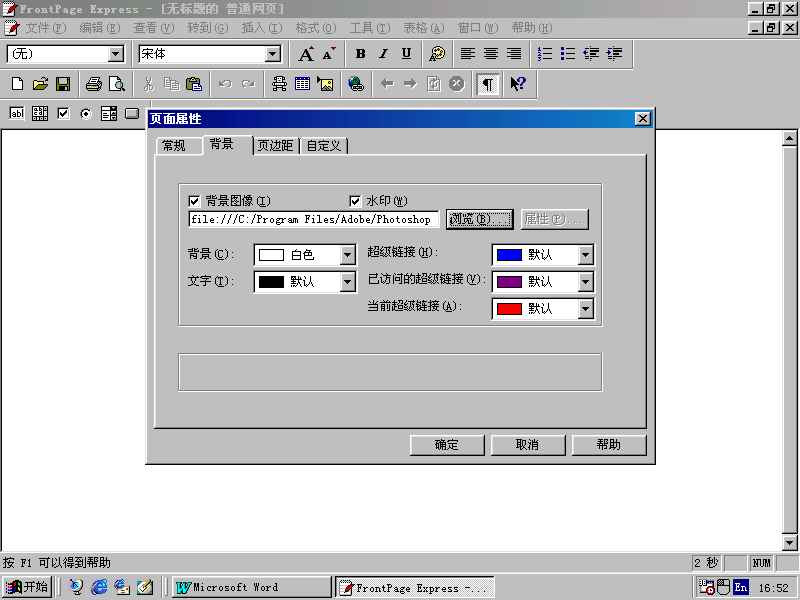This screenshot has width=800, height=600.
Task: Click the Insert Table icon
Action: [x=302, y=84]
